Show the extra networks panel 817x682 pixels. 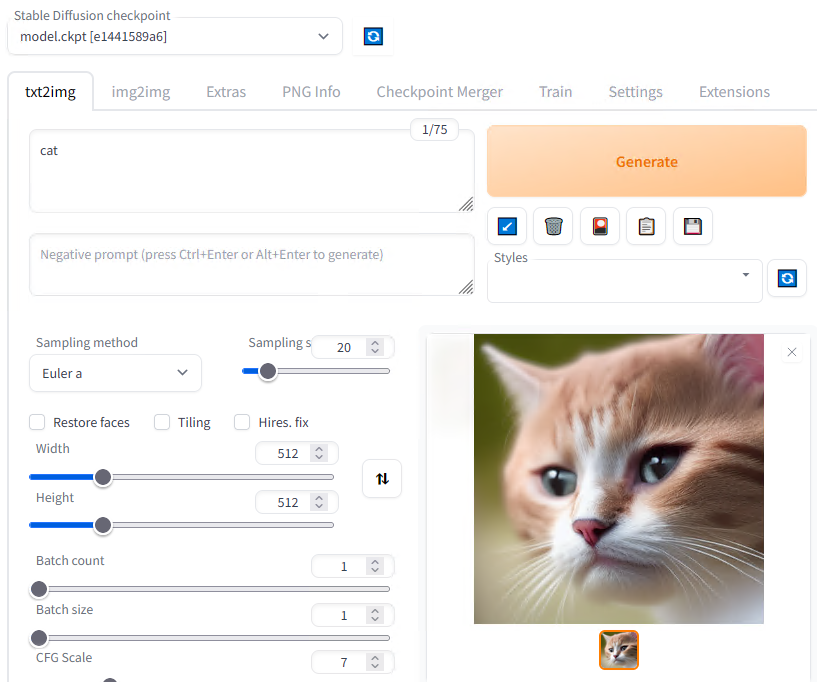tap(599, 226)
